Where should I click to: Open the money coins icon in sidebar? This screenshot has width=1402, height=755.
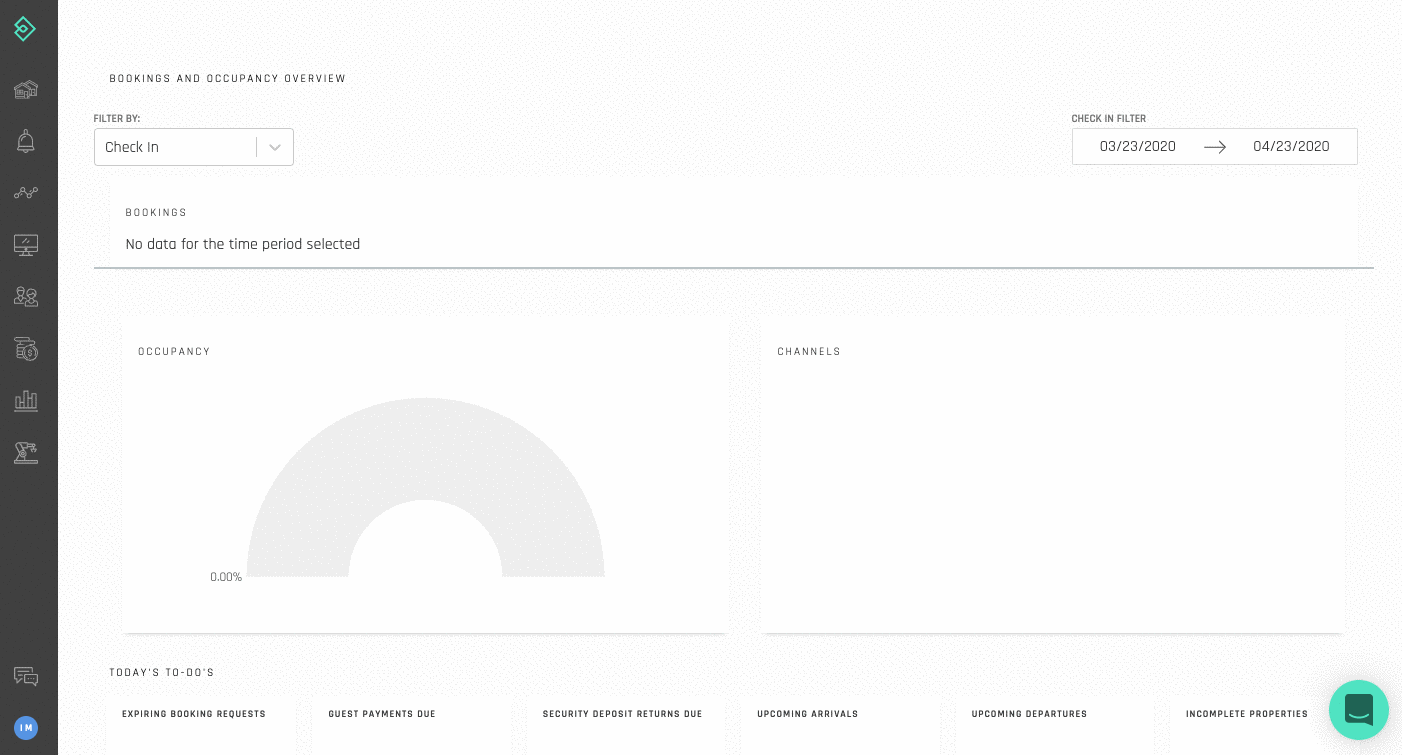tap(26, 349)
